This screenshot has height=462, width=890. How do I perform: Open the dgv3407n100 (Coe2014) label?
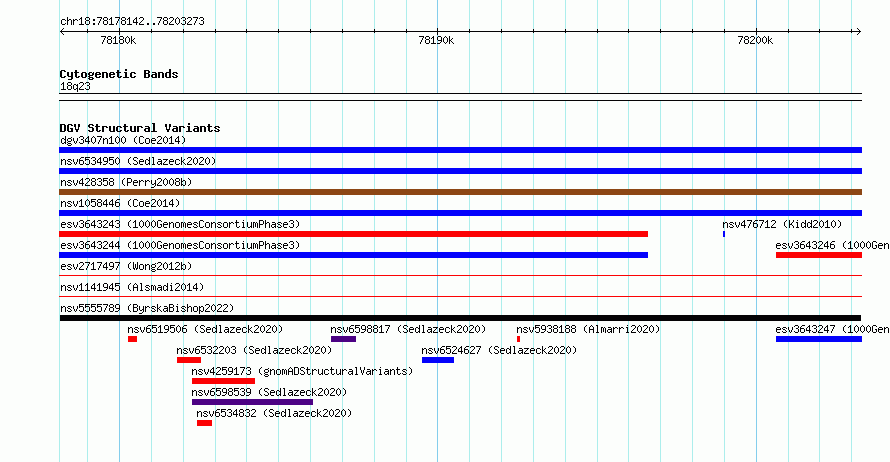pos(123,140)
